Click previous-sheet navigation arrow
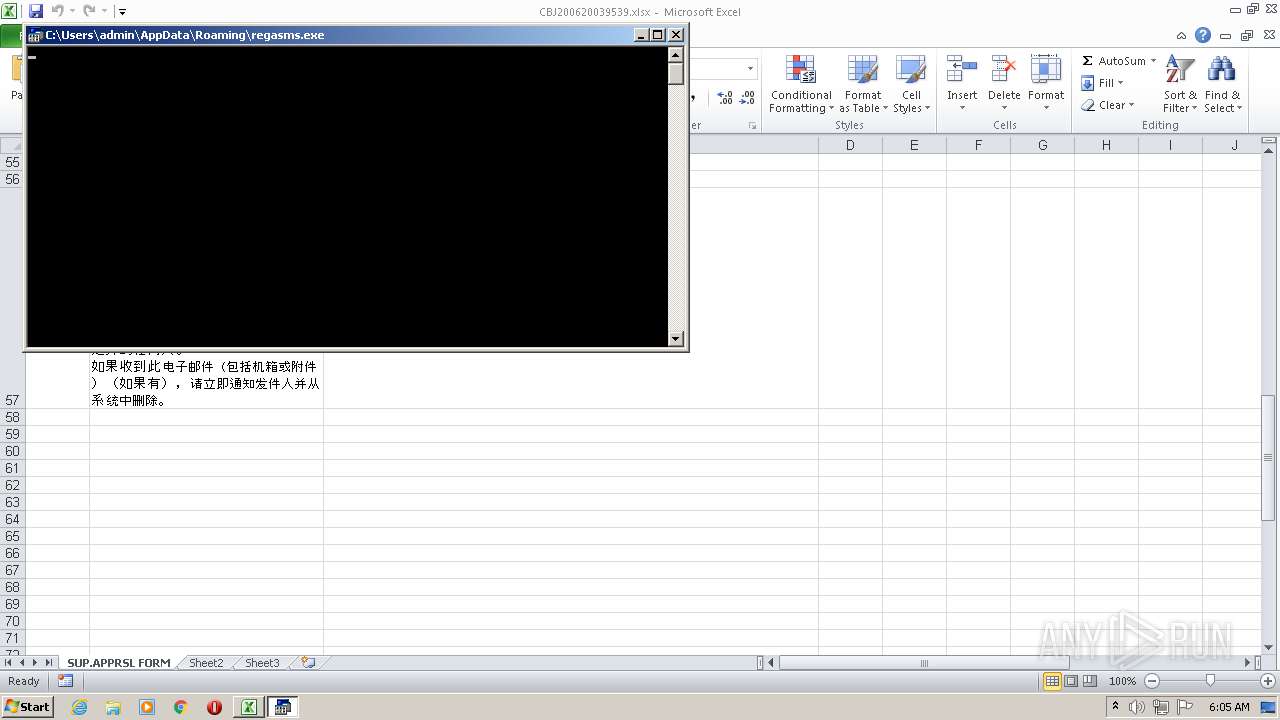Screen dimensions: 1280x720 click(x=22, y=662)
